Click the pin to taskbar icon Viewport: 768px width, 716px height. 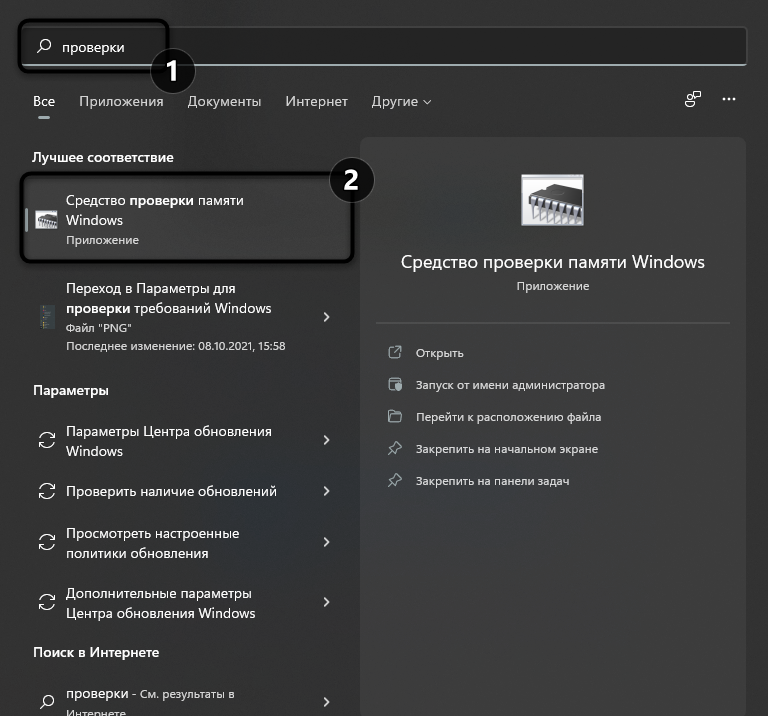pos(395,481)
